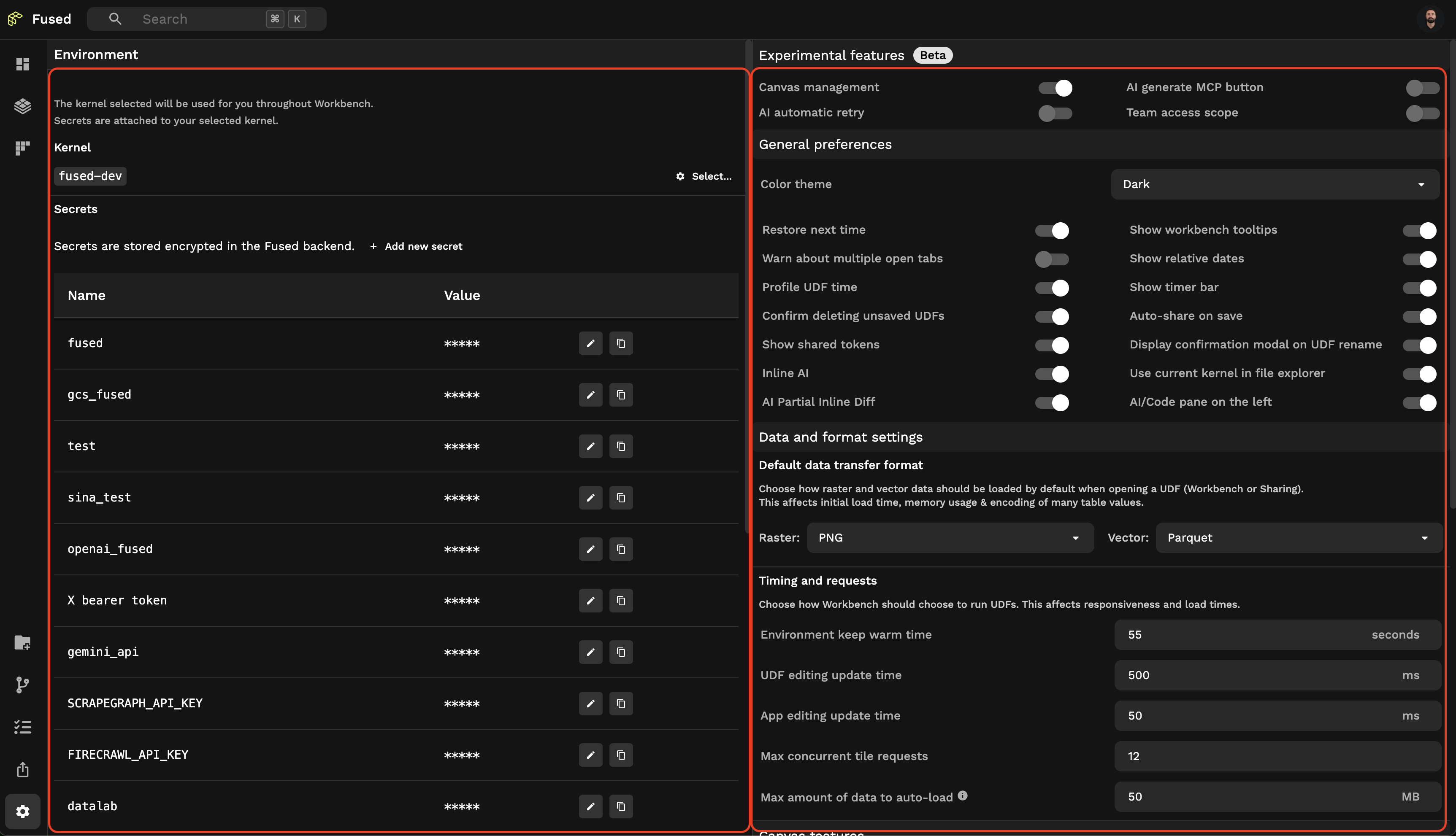Copy the FIRECRAWL_API_KEY secret value
The image size is (1456, 836).
point(621,755)
